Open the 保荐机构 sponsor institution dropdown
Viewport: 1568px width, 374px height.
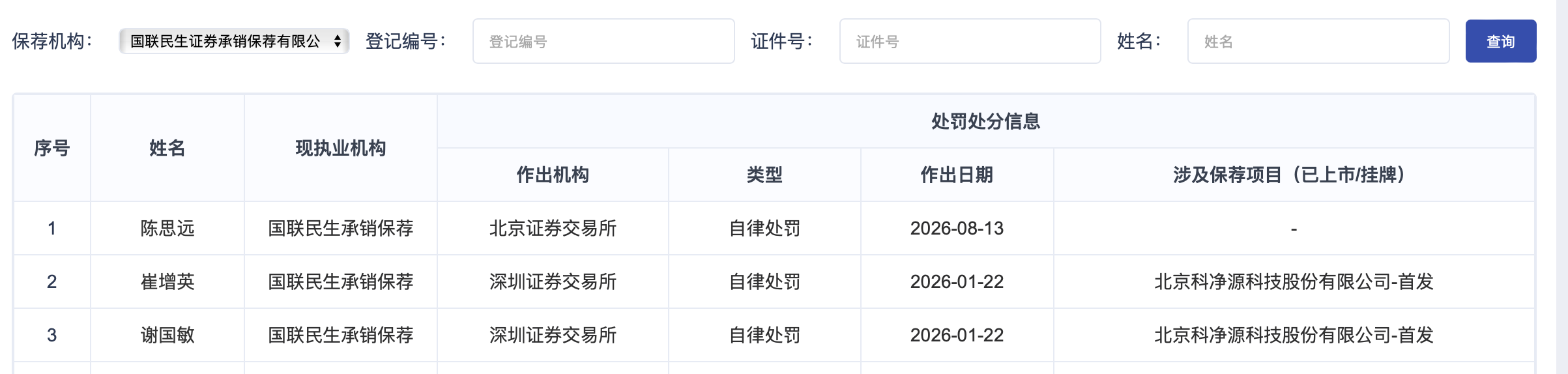(234, 41)
